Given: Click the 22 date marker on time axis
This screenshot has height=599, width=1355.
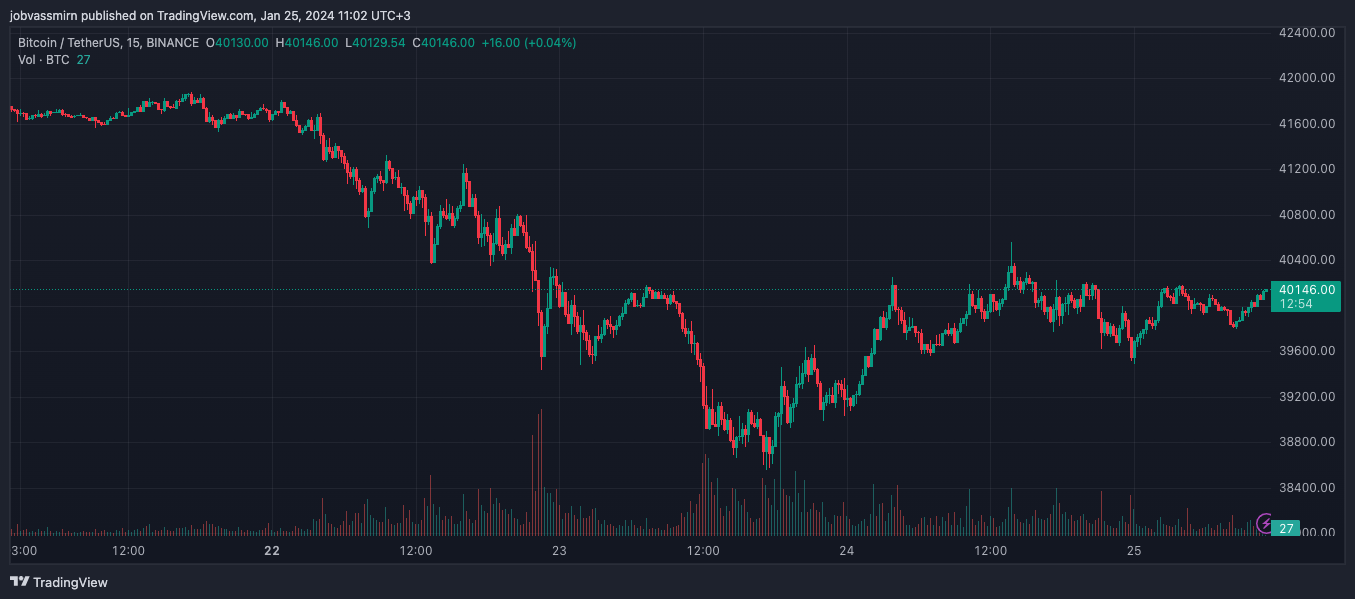Looking at the screenshot, I should coord(272,551).
